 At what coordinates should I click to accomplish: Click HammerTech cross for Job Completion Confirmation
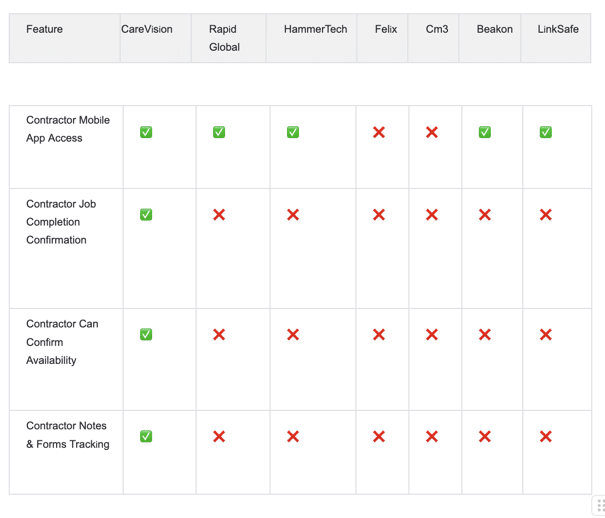[x=293, y=215]
